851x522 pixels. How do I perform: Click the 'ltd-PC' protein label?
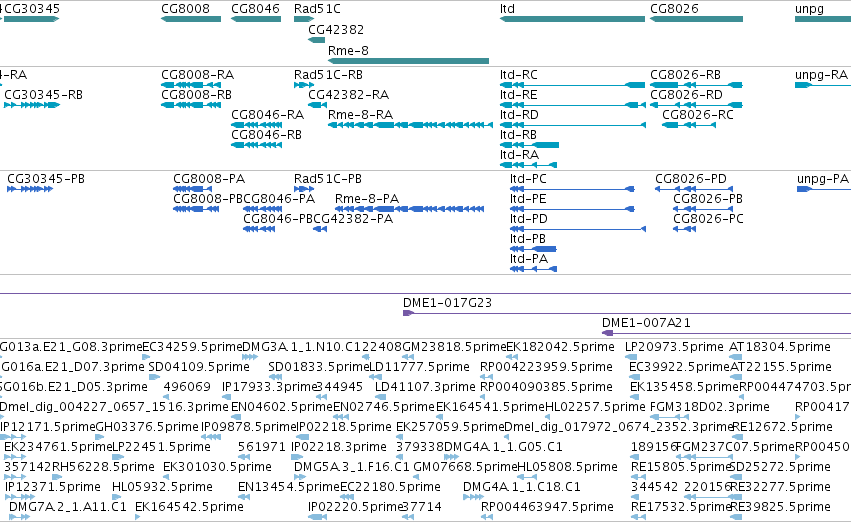coord(528,179)
